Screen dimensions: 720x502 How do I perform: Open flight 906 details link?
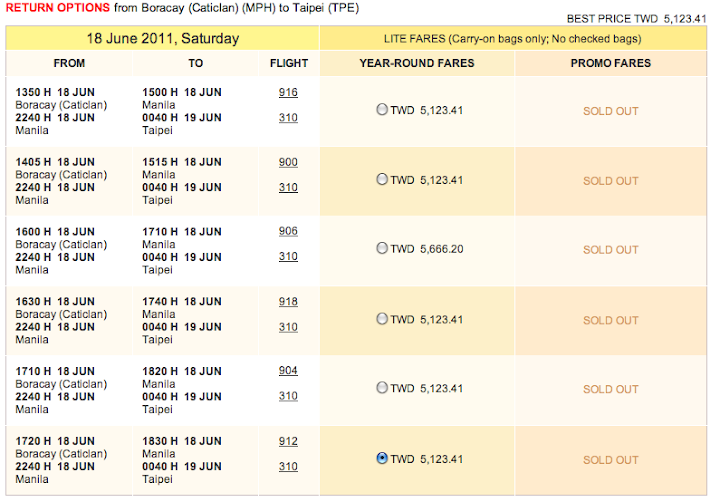point(288,231)
